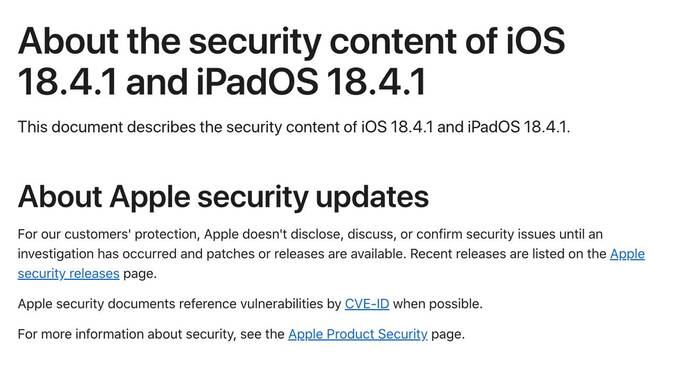Open the 'security releases' link

click(69, 274)
